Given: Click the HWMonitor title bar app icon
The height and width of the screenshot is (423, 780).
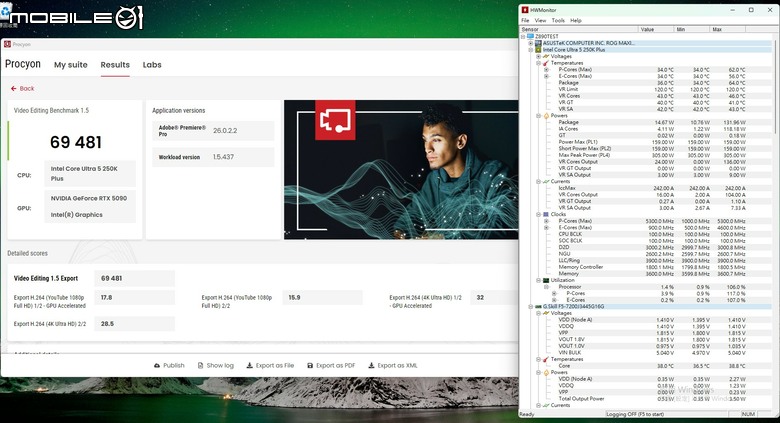Looking at the screenshot, I should pyautogui.click(x=525, y=10).
